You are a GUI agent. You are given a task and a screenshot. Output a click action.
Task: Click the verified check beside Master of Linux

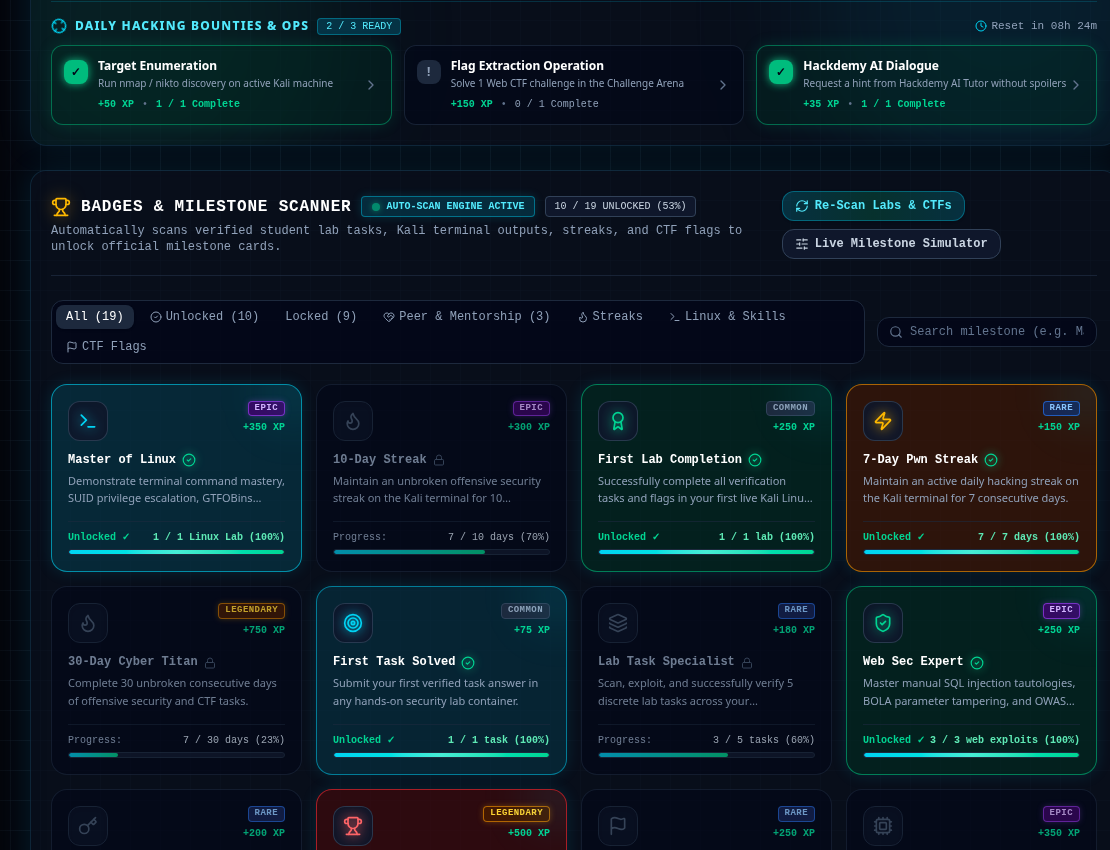189,460
